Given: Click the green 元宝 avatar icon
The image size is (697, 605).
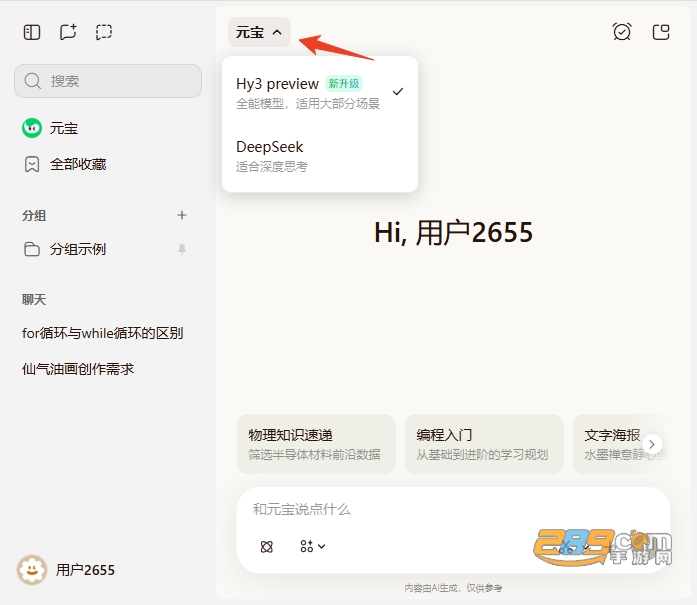Looking at the screenshot, I should (x=32, y=128).
